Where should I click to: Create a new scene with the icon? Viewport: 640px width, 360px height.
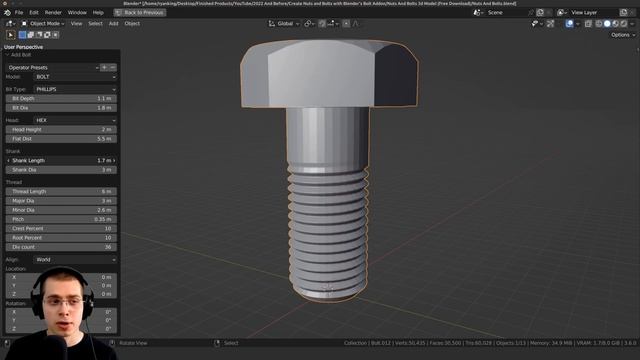click(x=540, y=13)
